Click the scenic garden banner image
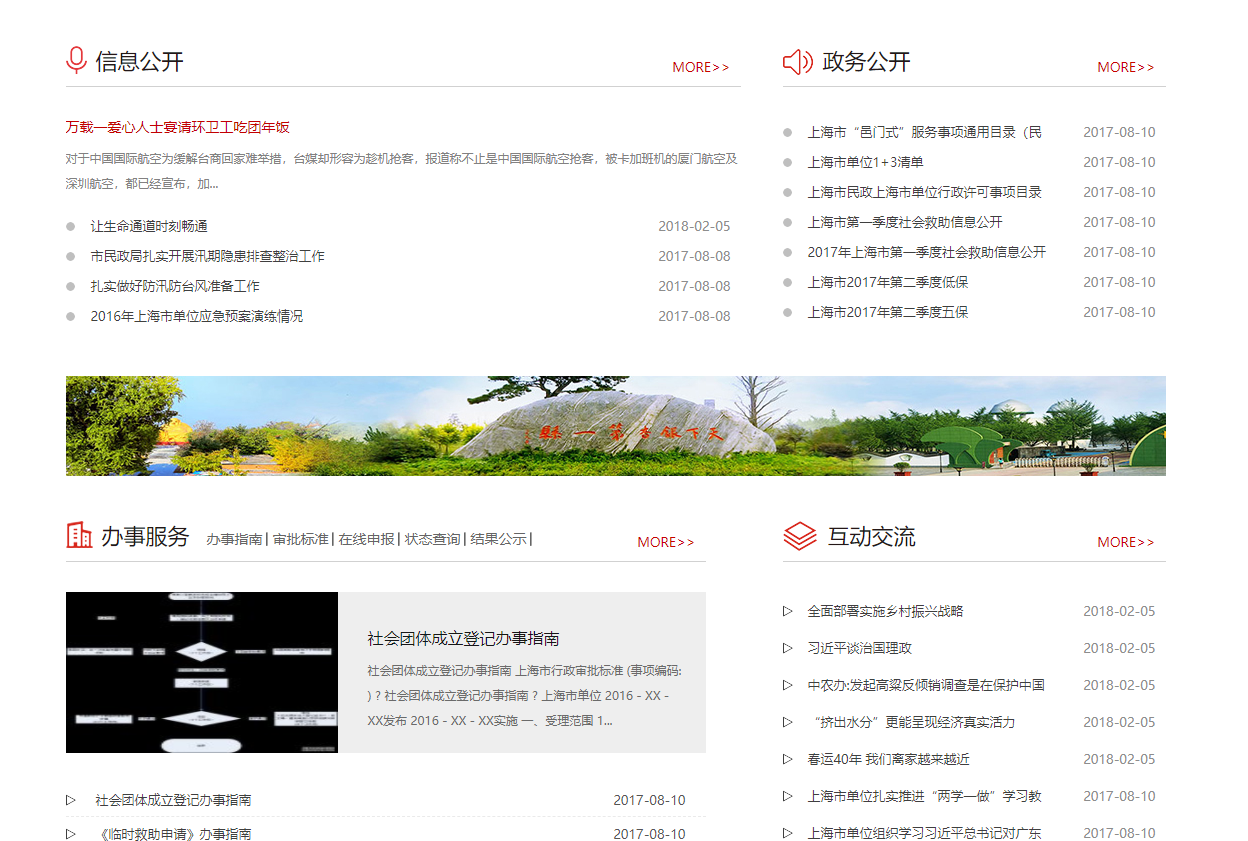1248x841 pixels. pyautogui.click(x=616, y=426)
